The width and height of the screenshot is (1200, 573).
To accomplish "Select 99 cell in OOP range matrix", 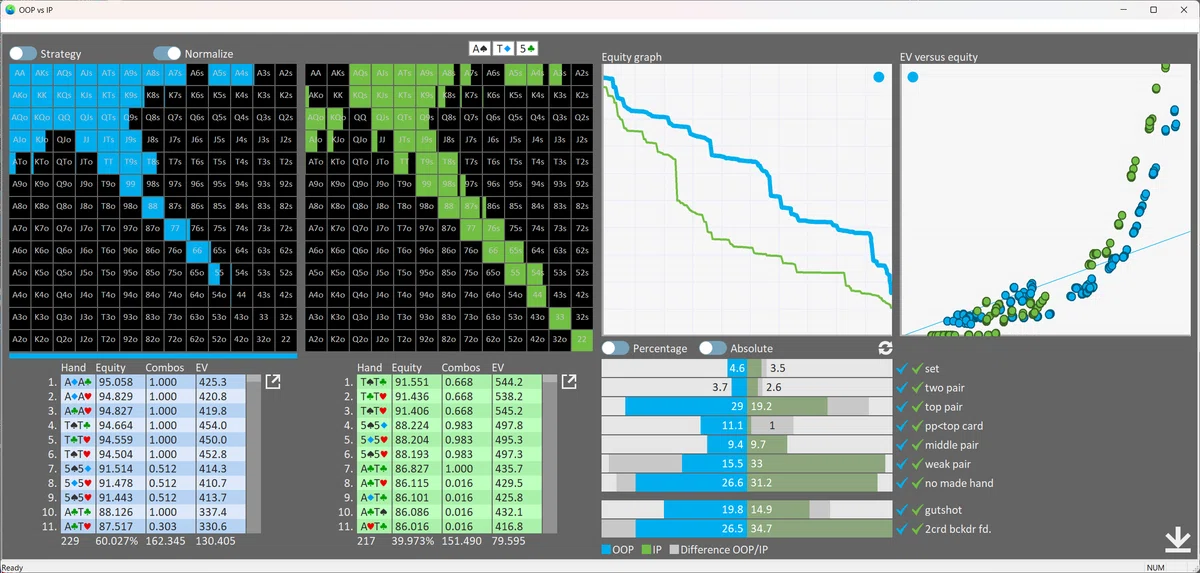I will point(130,184).
